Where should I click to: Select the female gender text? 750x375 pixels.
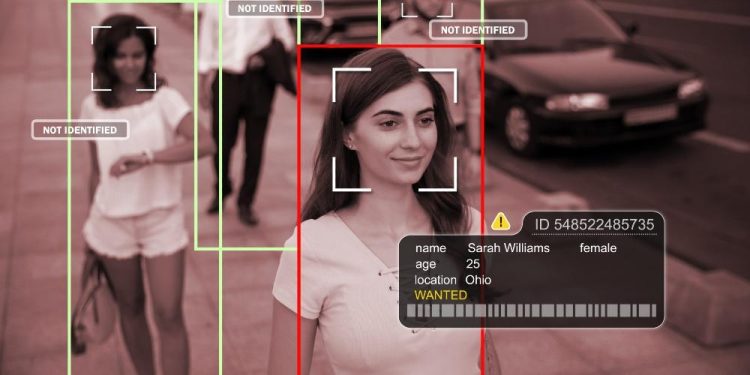[598, 248]
